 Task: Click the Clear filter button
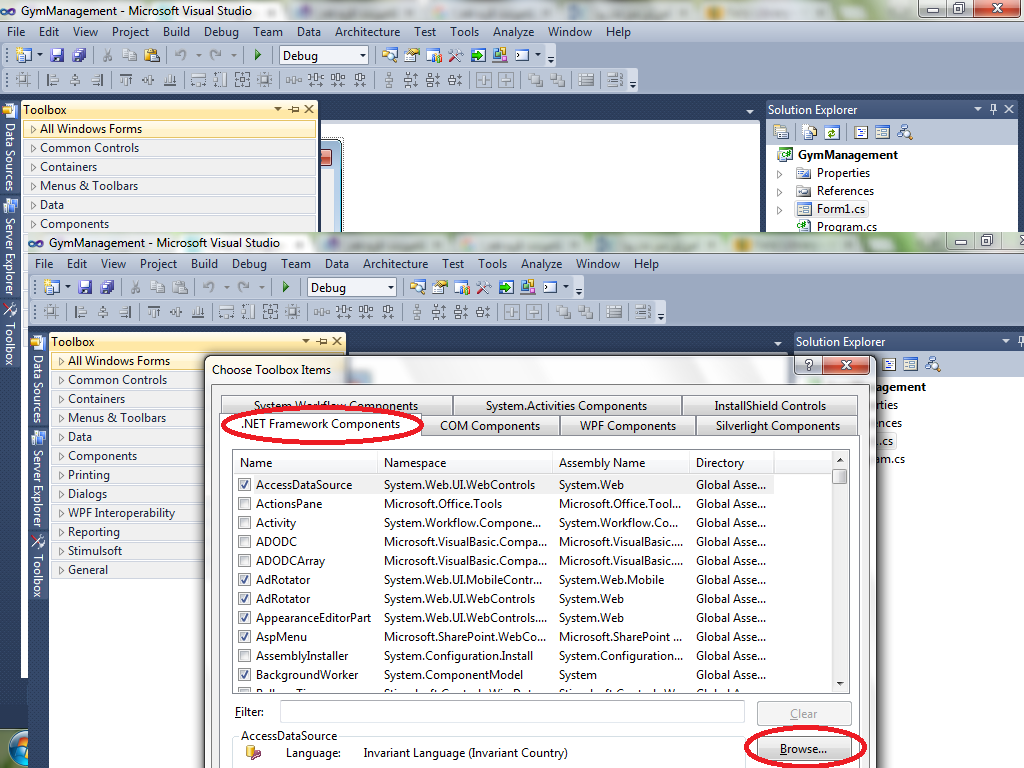pyautogui.click(x=804, y=714)
